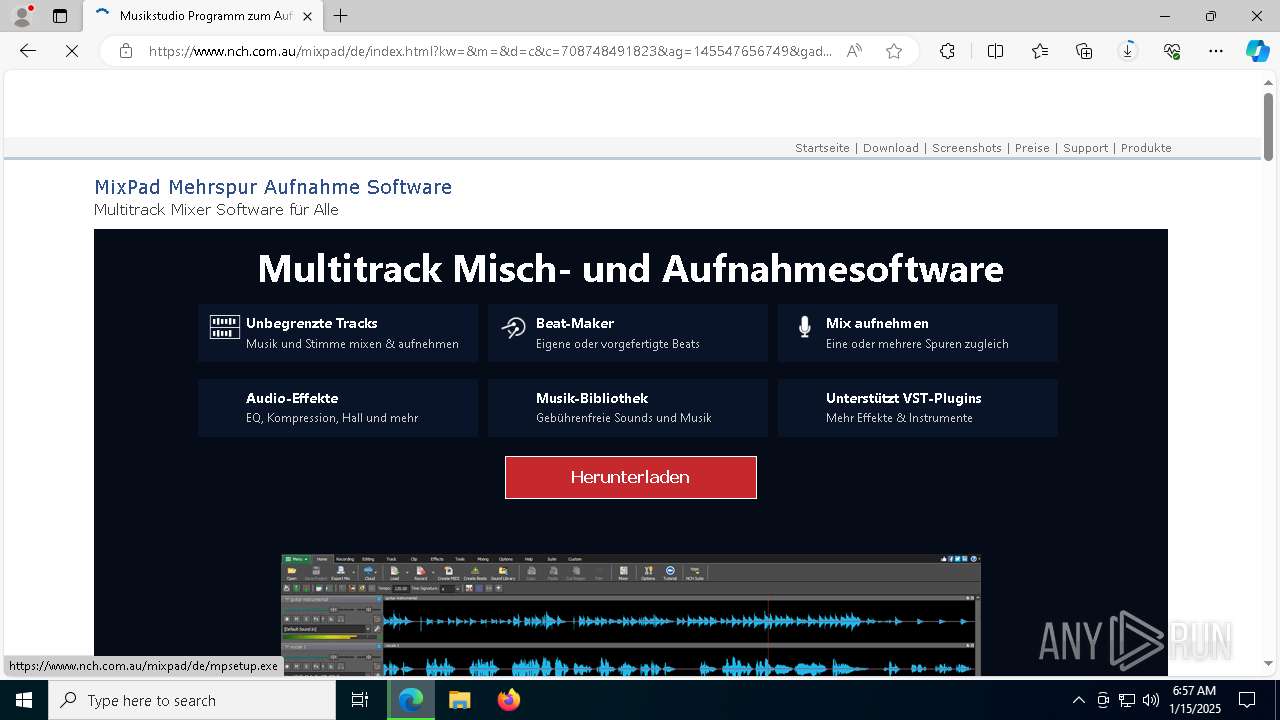1280x720 pixels.
Task: Click the Beat-Maker icon
Action: tap(514, 327)
